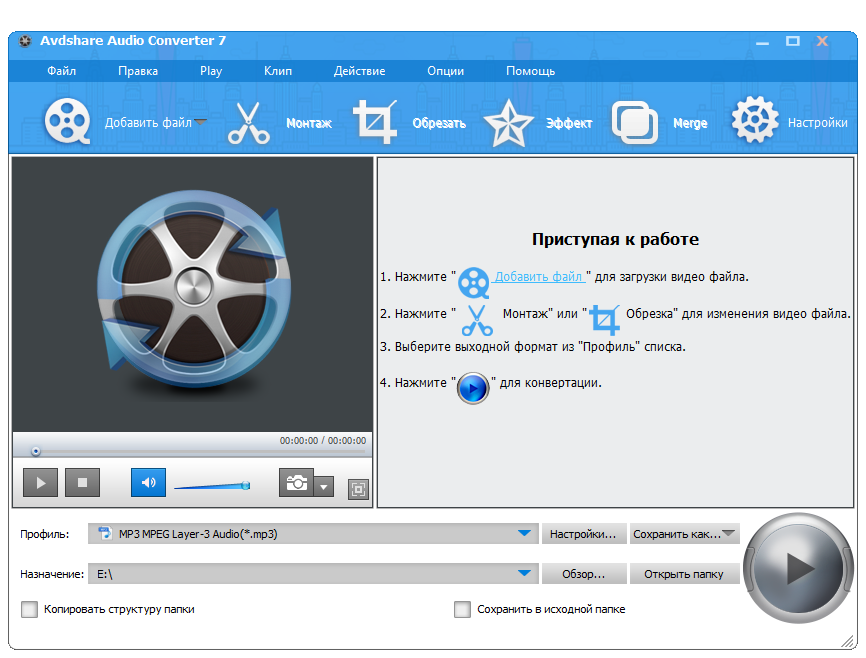The height and width of the screenshot is (658, 866).
Task: Click the Обзор browse button
Action: tap(584, 573)
